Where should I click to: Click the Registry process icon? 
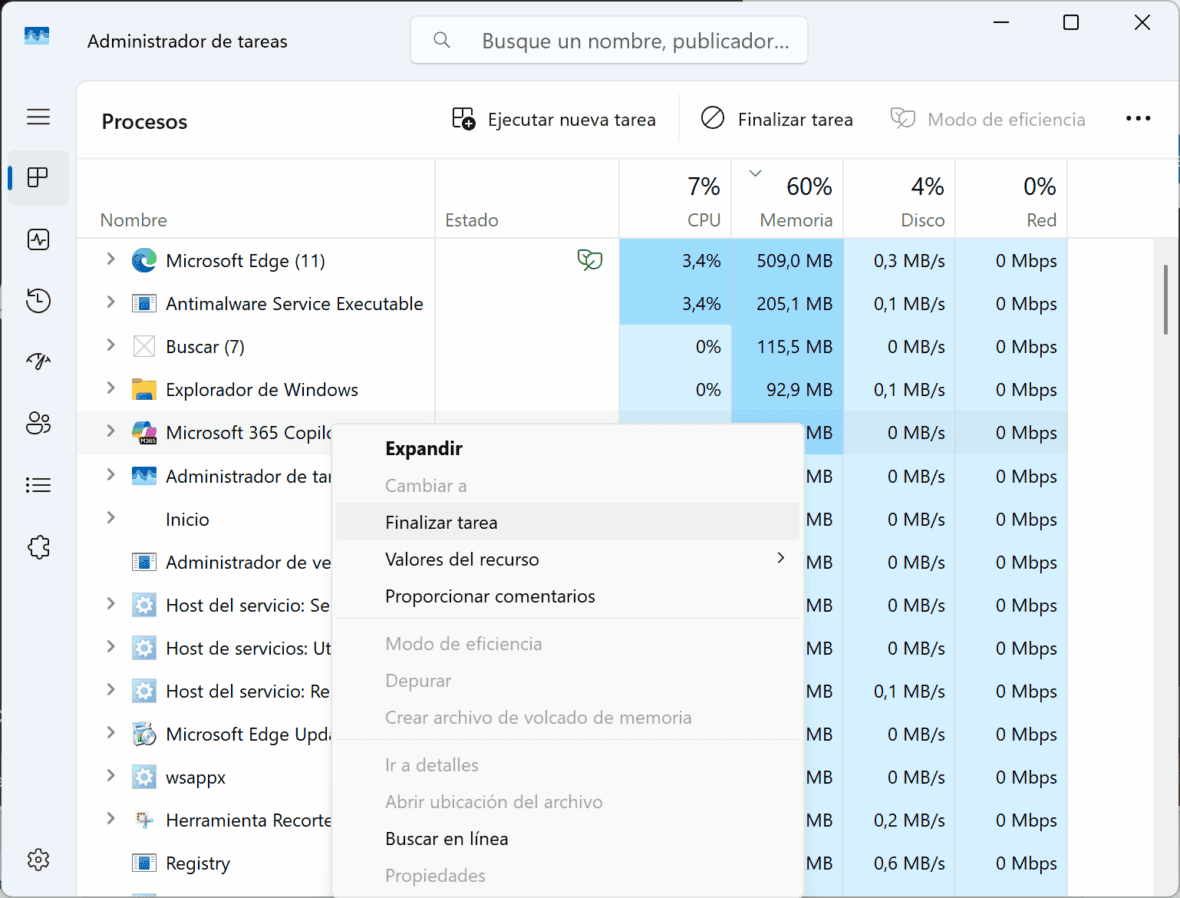pyautogui.click(x=144, y=863)
